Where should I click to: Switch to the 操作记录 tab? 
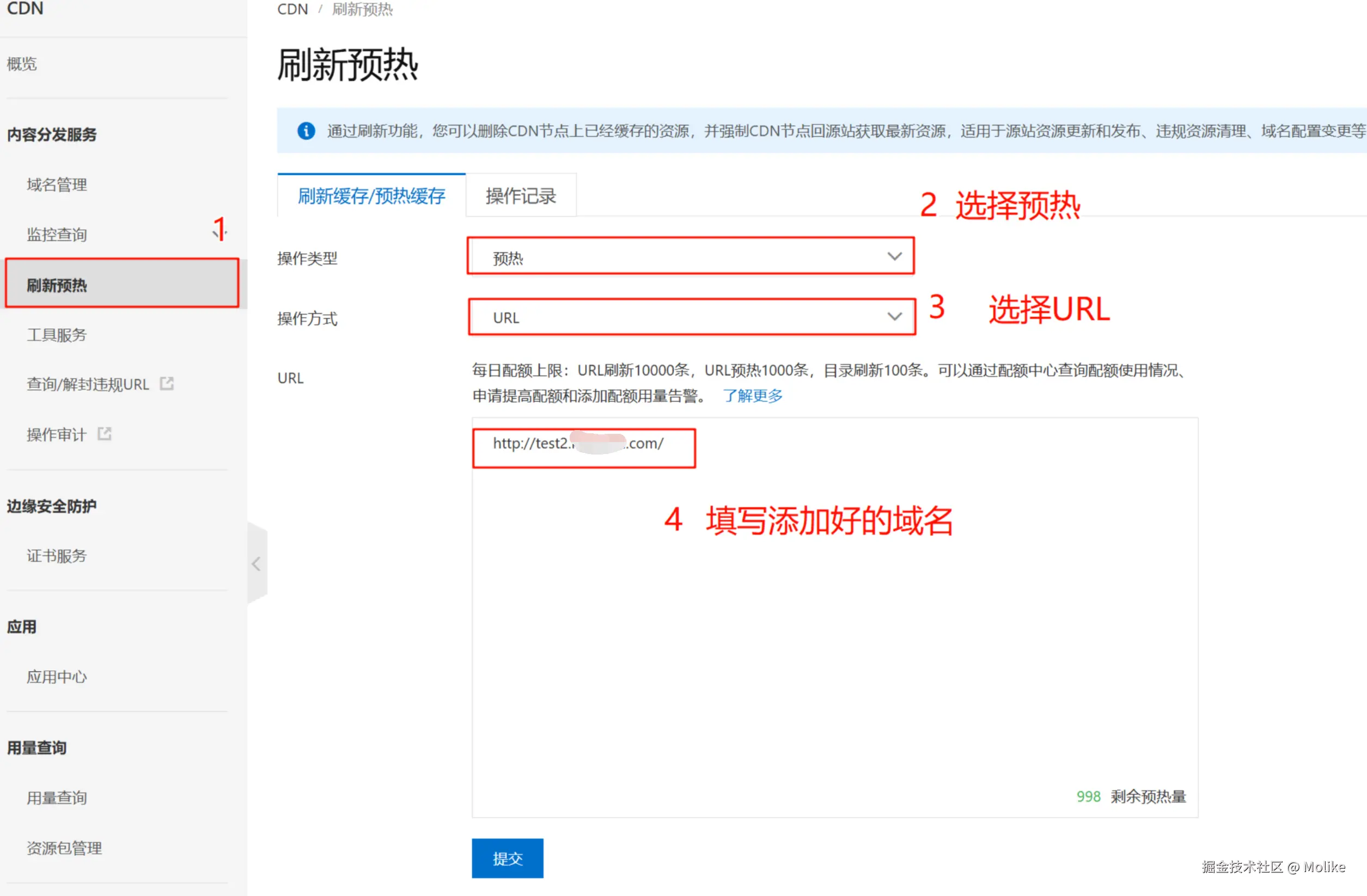click(520, 196)
